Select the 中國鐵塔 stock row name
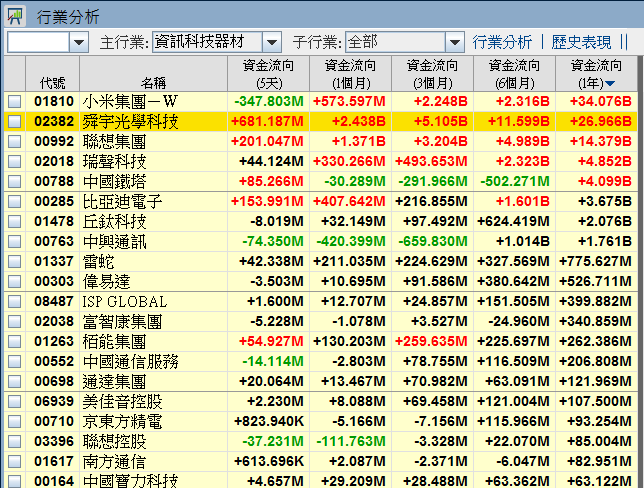Image resolution: width=644 pixels, height=488 pixels. pos(115,182)
